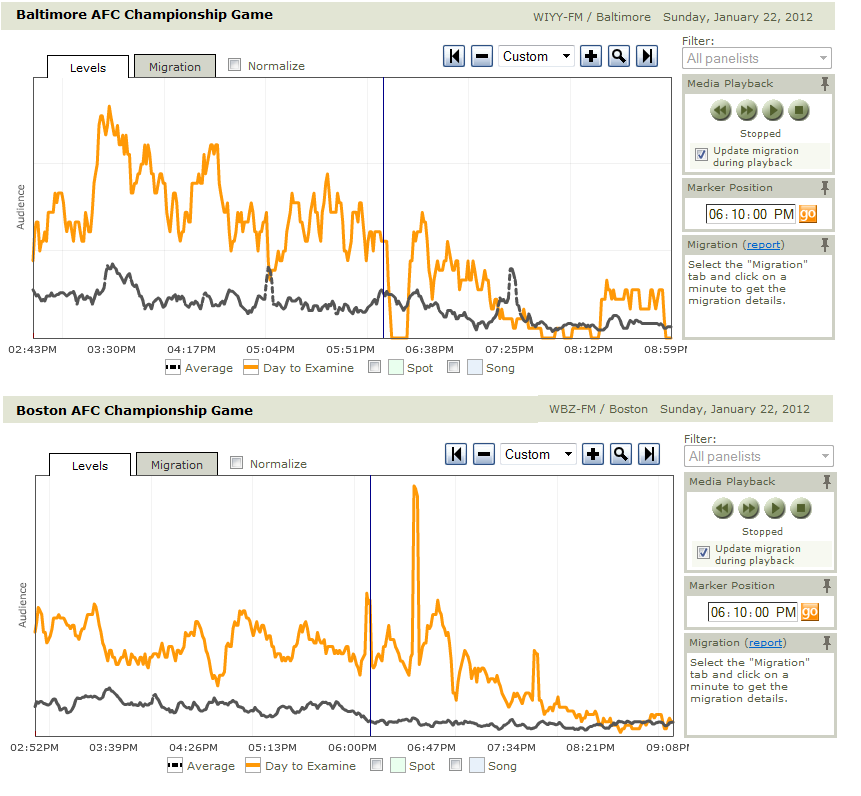Screen dimensions: 861x796
Task: Jump to start in Boston chart toolbar
Action: click(457, 455)
